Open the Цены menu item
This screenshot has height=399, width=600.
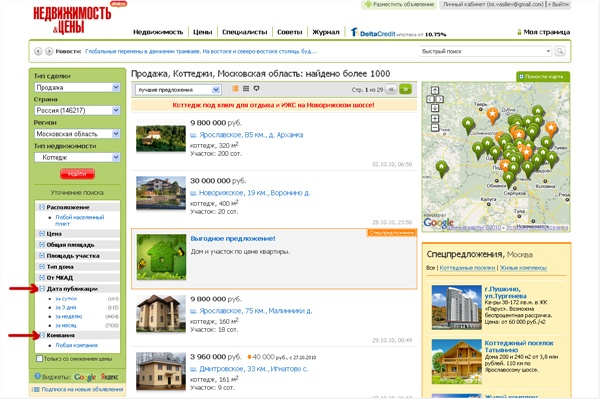(x=202, y=32)
